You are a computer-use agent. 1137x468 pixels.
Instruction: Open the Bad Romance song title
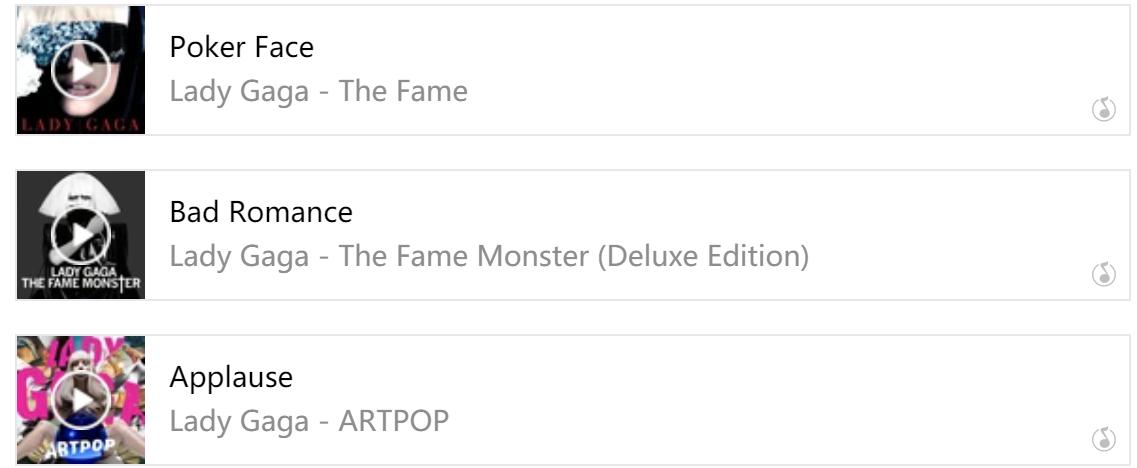(x=261, y=212)
